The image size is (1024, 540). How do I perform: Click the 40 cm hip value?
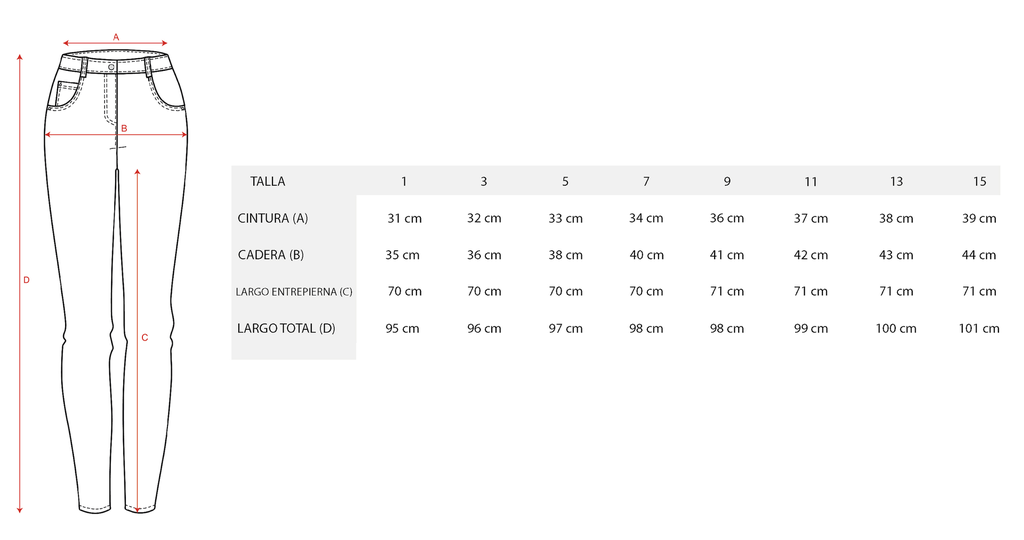point(647,255)
